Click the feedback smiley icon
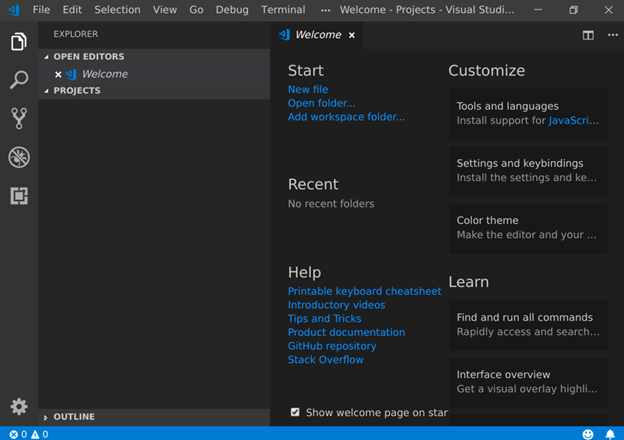This screenshot has height=440, width=624. pos(587,434)
